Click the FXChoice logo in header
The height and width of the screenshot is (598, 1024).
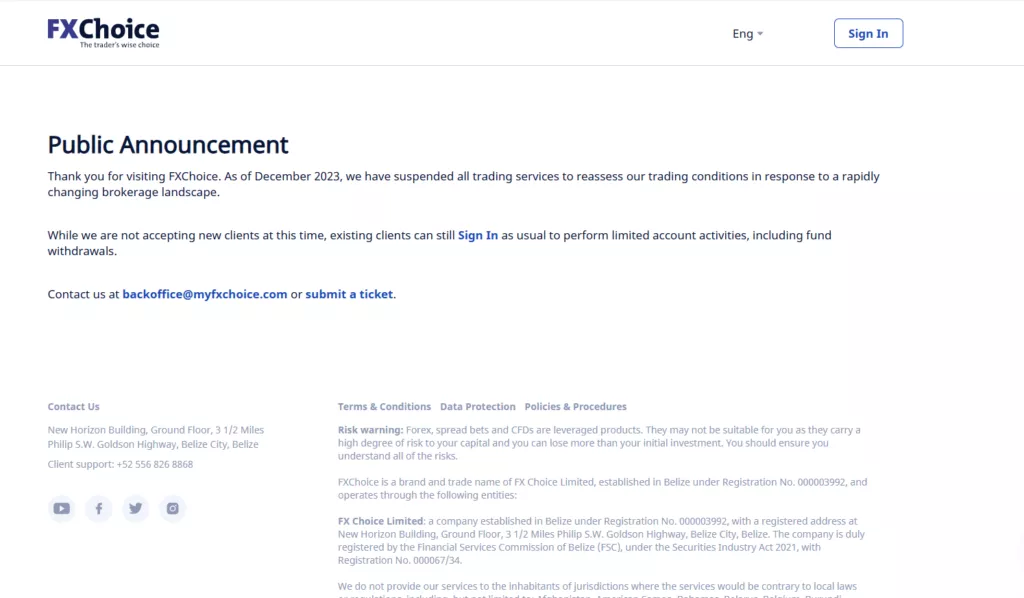coord(103,33)
